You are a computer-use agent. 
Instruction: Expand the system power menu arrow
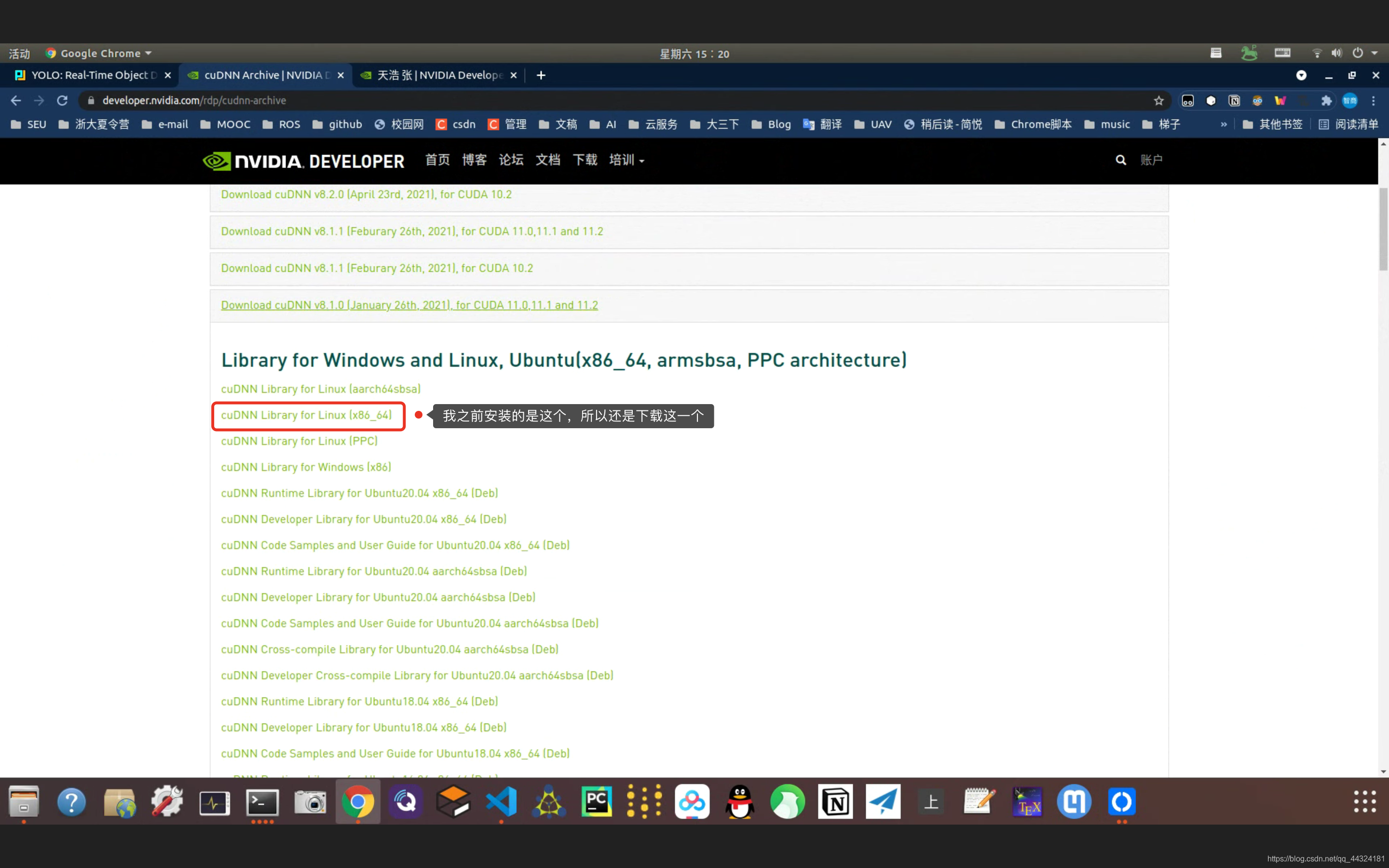click(1375, 54)
